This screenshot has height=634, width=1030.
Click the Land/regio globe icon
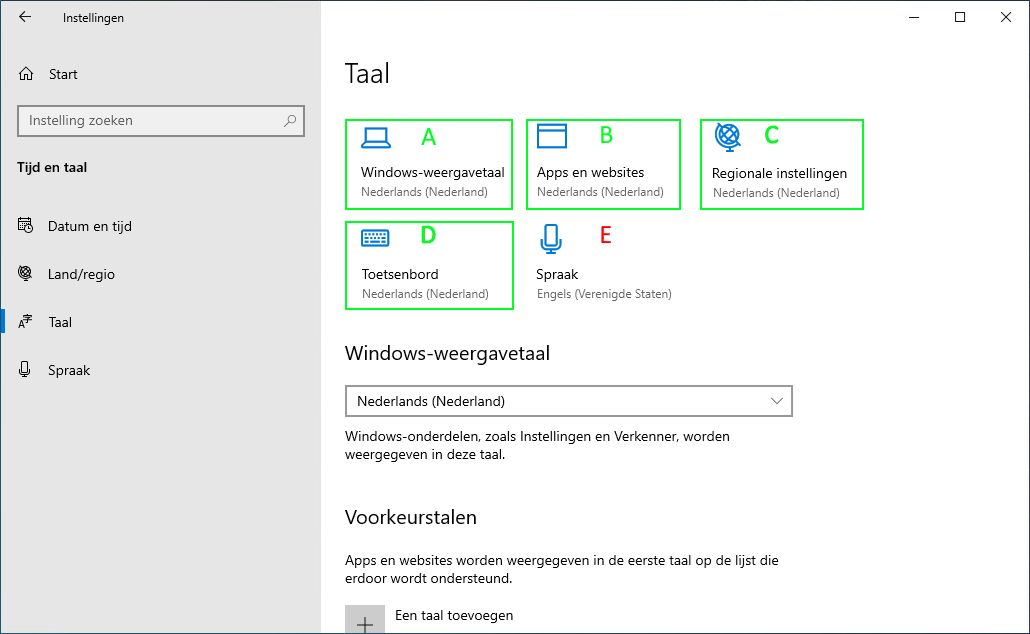click(25, 273)
